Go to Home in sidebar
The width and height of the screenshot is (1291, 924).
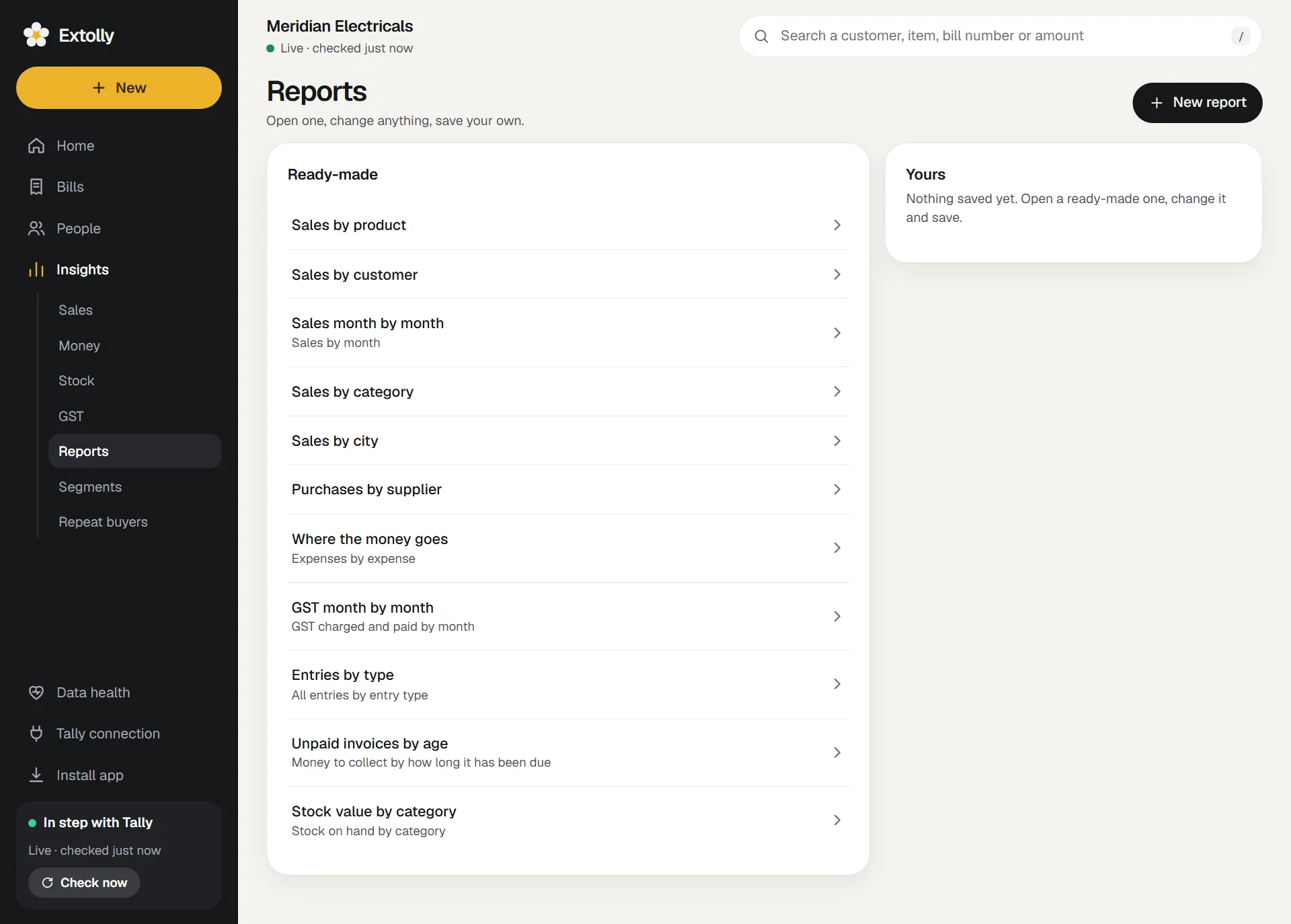(119, 146)
